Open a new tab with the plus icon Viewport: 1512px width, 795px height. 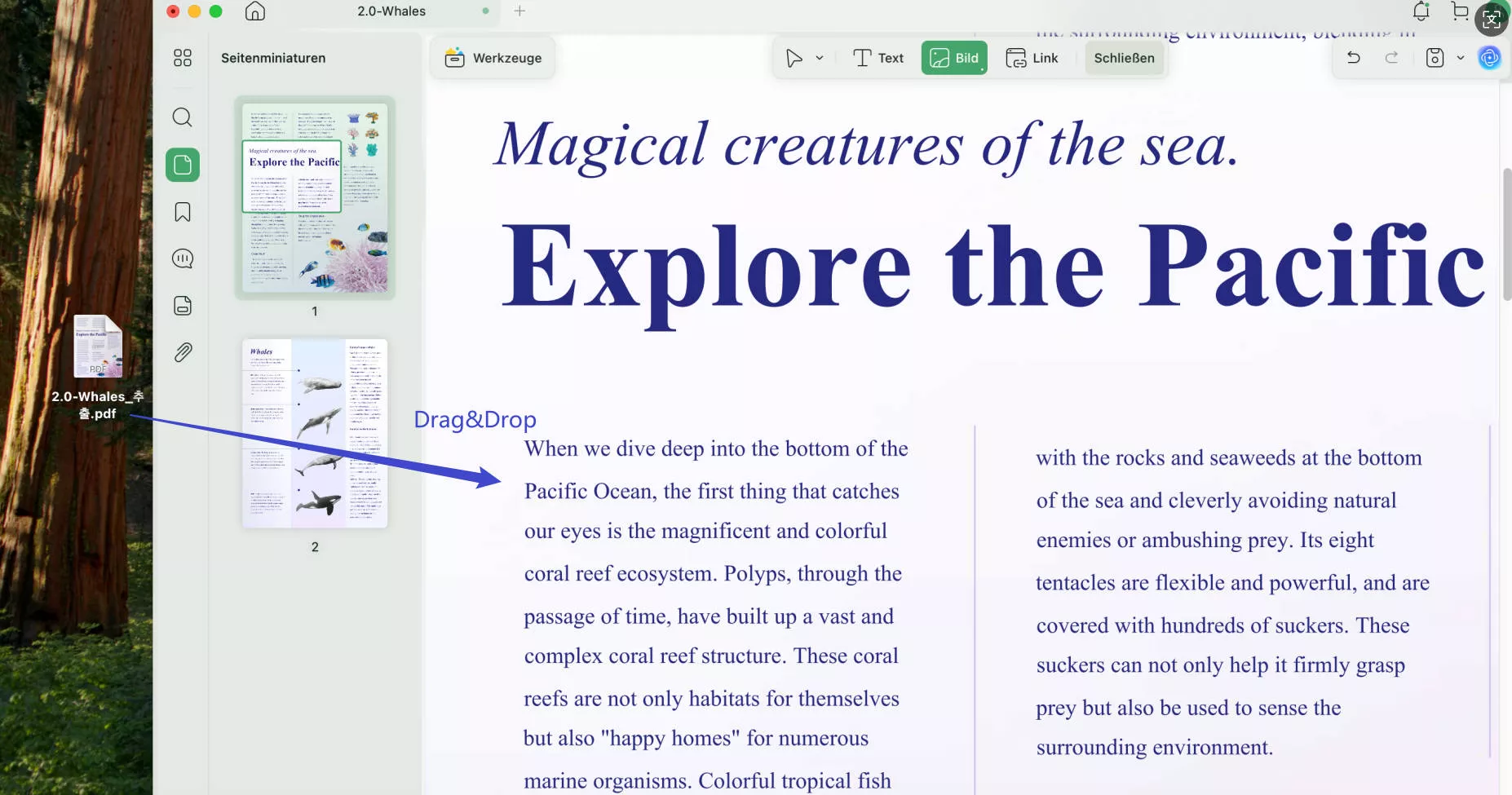click(519, 11)
